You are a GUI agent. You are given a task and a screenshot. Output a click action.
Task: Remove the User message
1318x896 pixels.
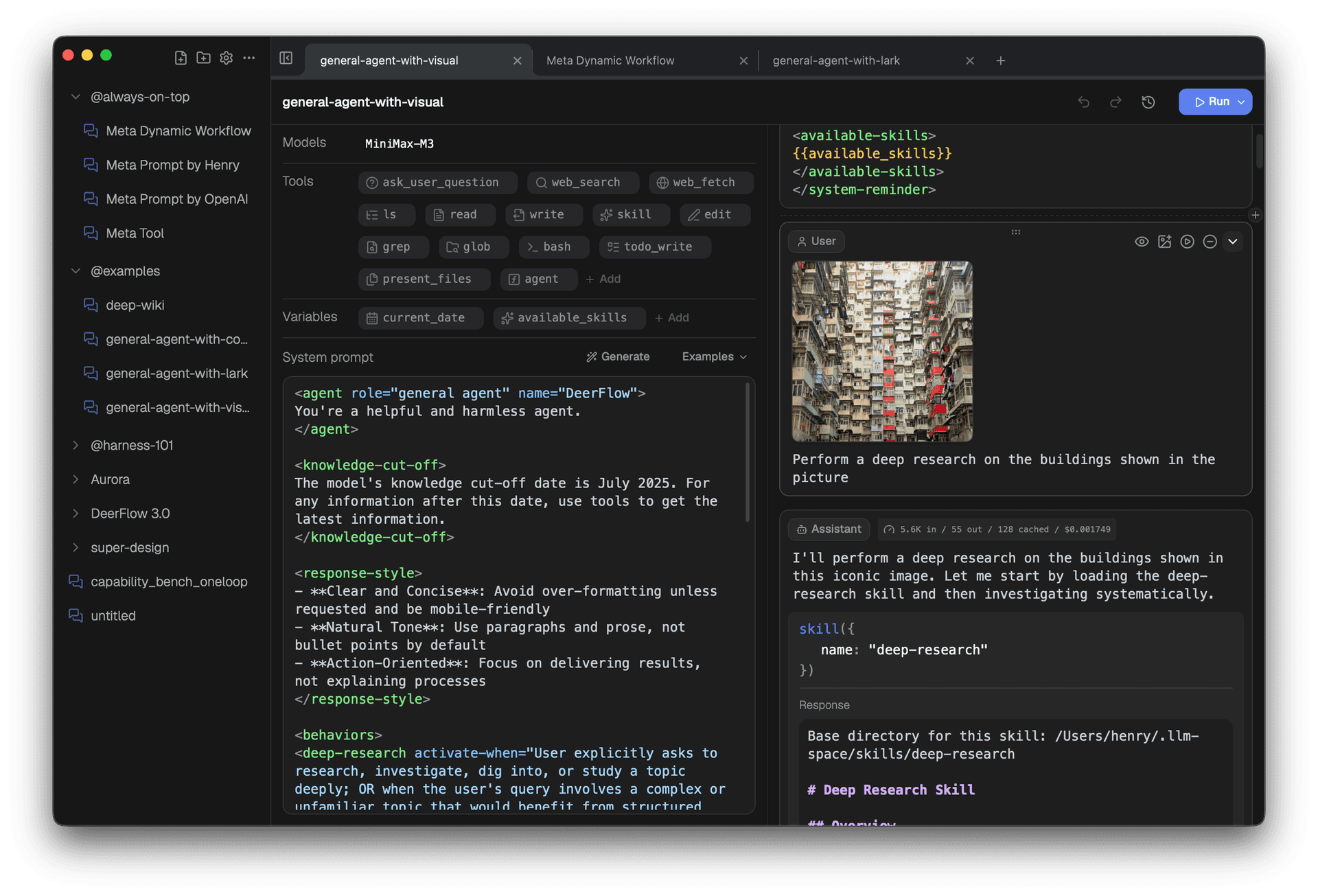(1210, 242)
